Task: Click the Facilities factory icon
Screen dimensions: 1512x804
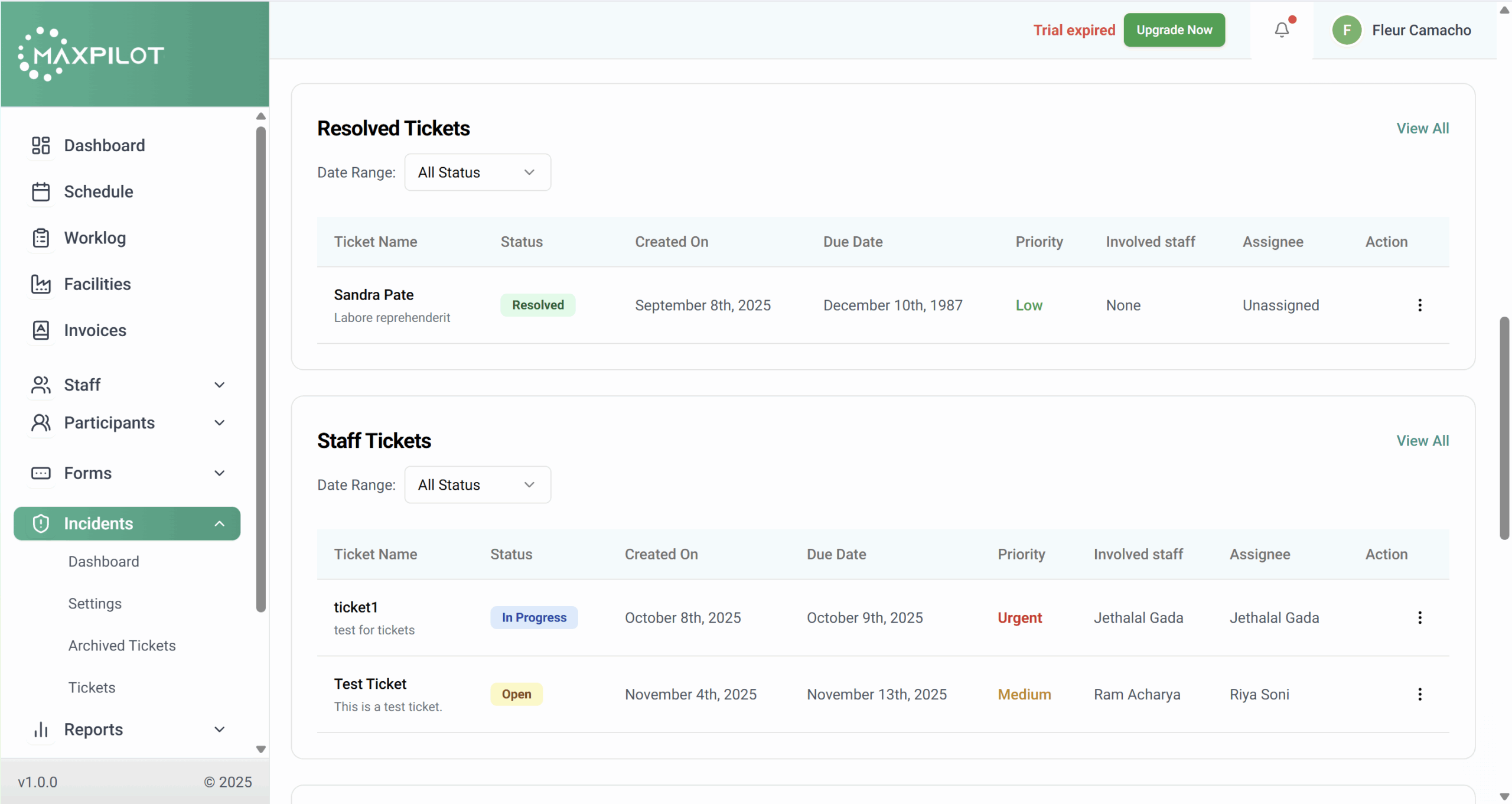Action: click(x=41, y=284)
